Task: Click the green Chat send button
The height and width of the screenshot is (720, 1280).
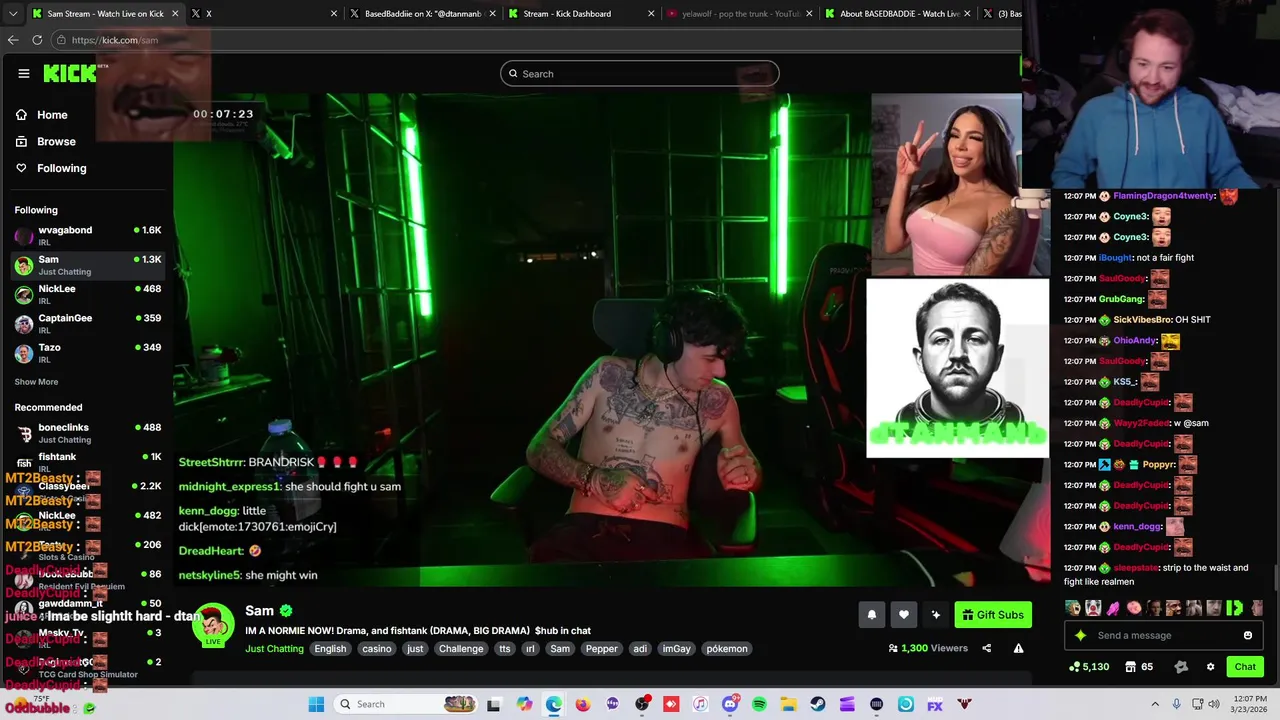Action: click(x=1245, y=667)
